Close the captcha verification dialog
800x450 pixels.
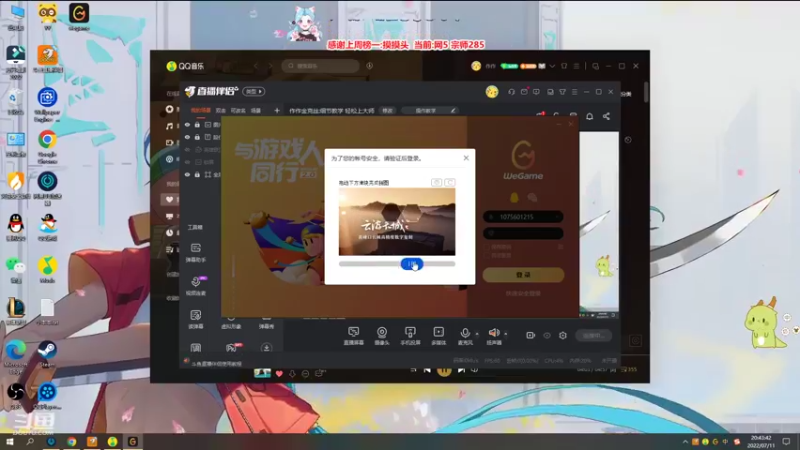(466, 158)
